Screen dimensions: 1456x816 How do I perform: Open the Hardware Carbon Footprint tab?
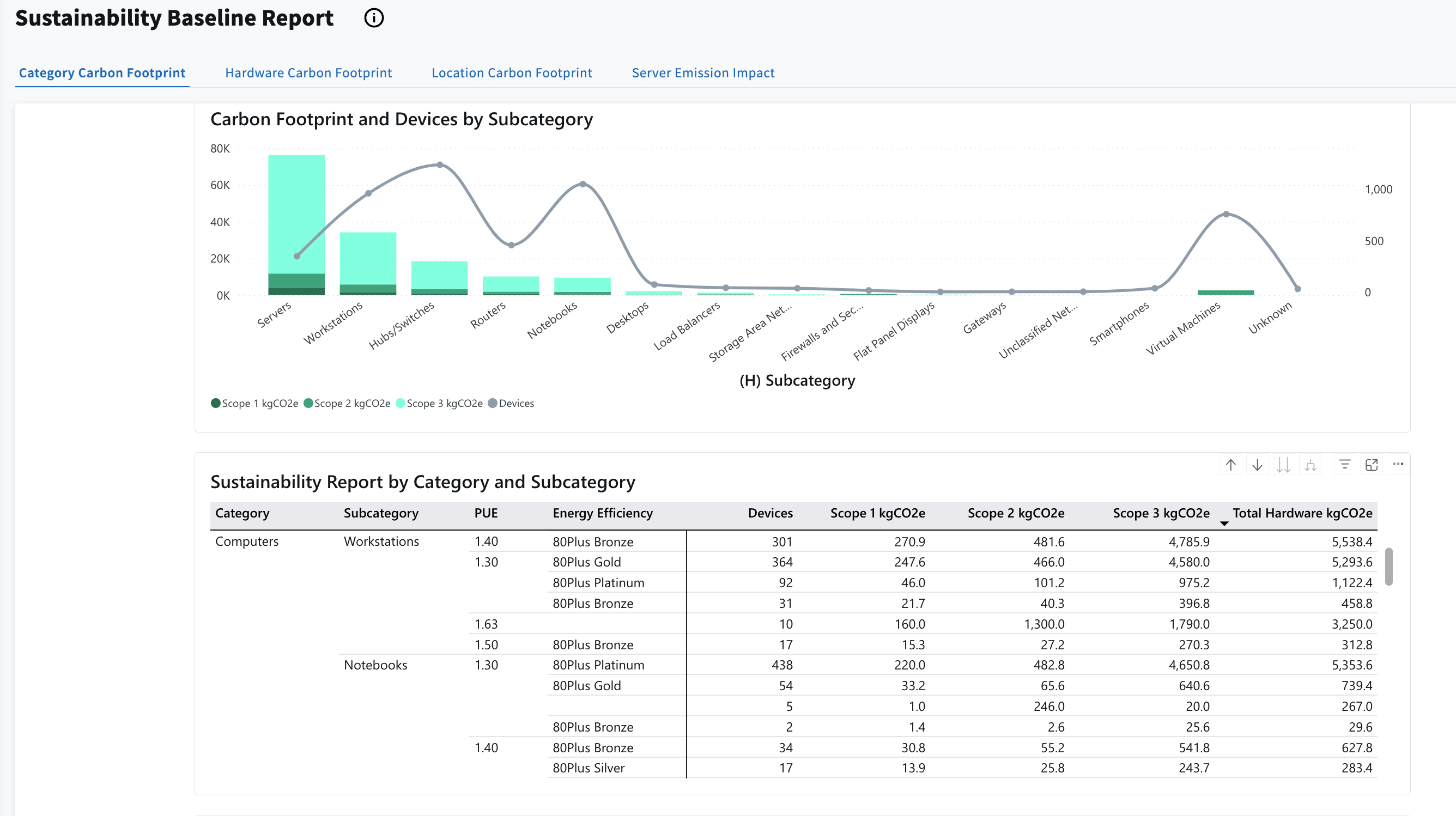coord(308,73)
